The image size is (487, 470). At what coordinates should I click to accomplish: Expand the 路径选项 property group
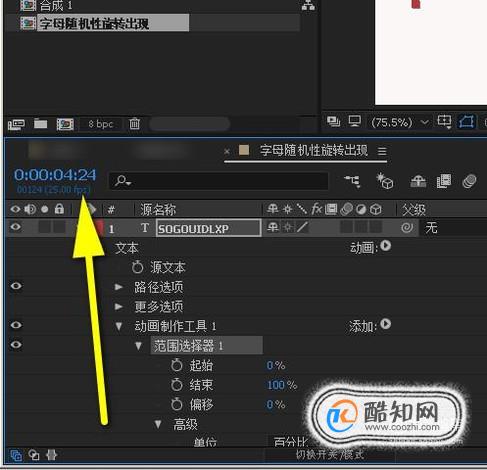(118, 287)
